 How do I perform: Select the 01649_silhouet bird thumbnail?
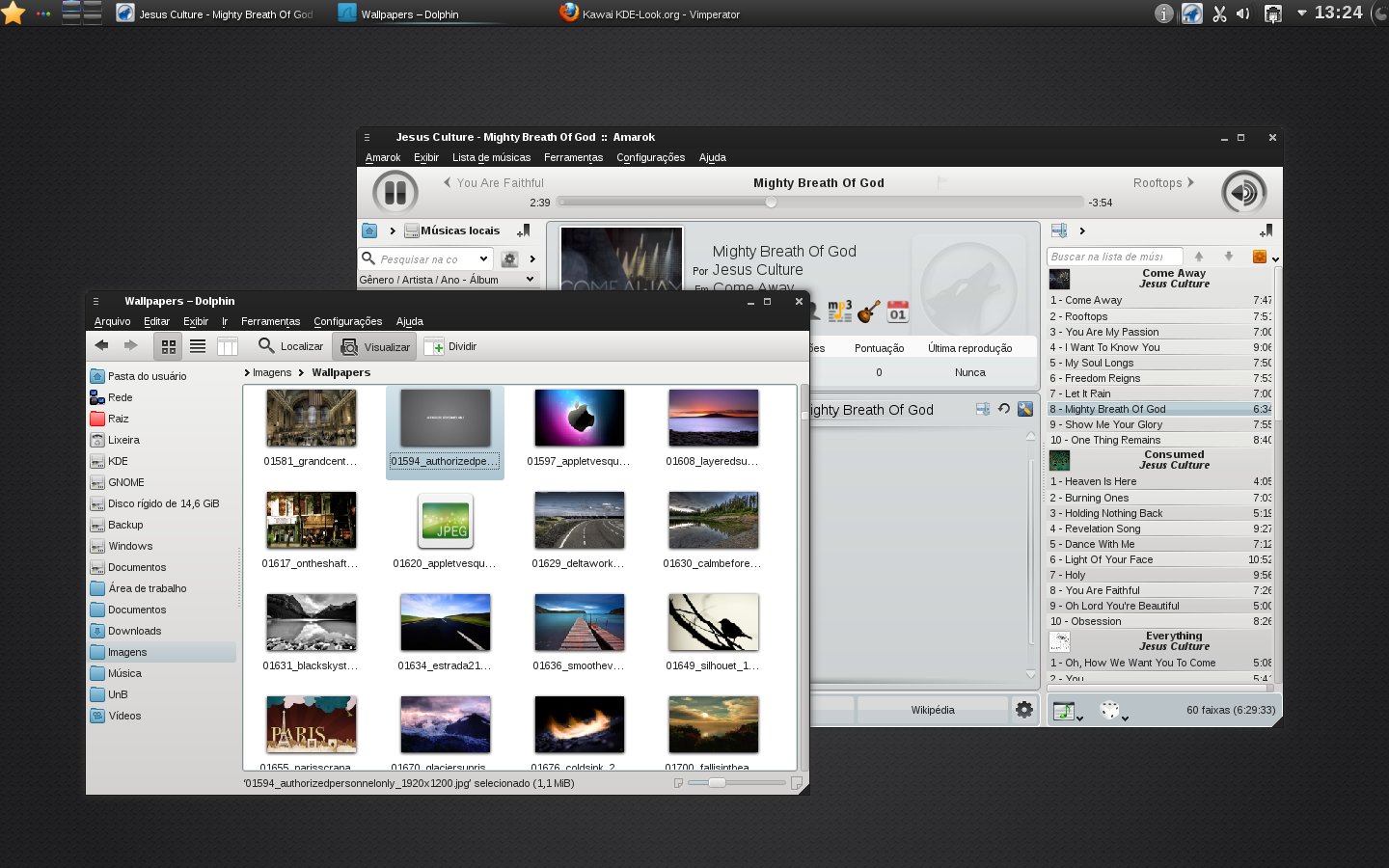click(x=713, y=622)
